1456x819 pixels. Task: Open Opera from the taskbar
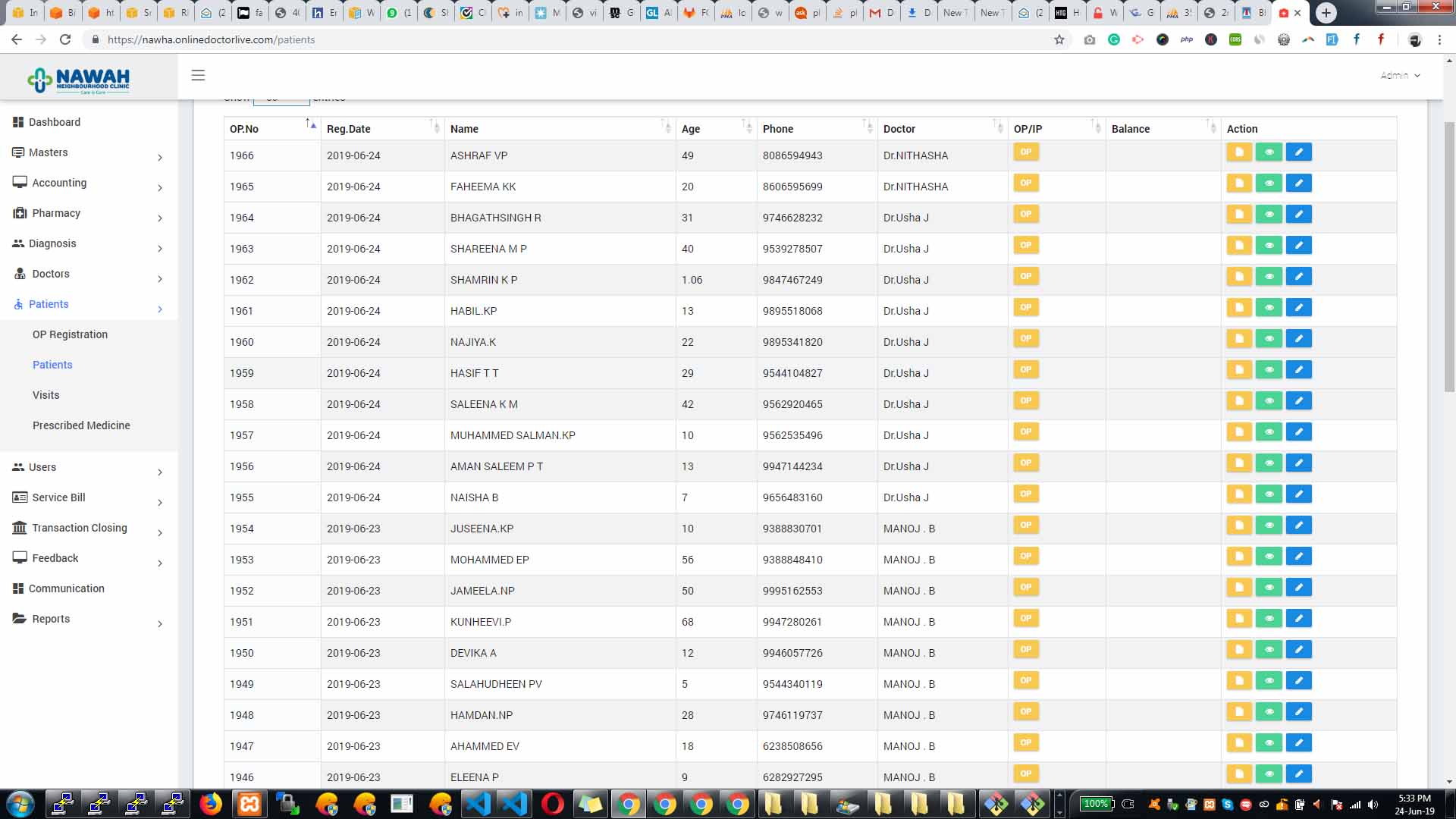point(553,804)
